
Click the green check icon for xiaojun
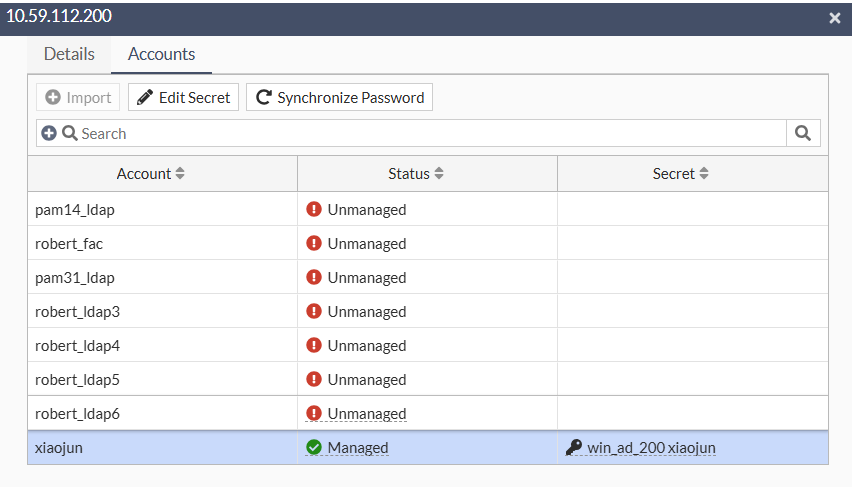click(314, 447)
